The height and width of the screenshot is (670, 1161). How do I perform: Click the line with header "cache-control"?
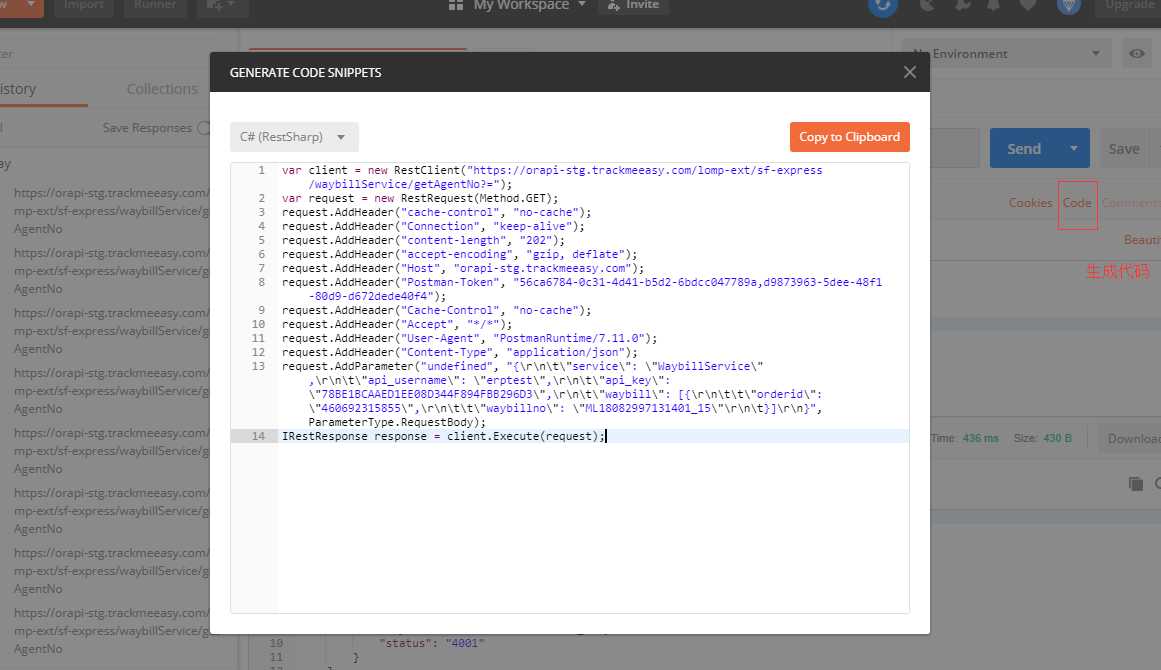[436, 212]
